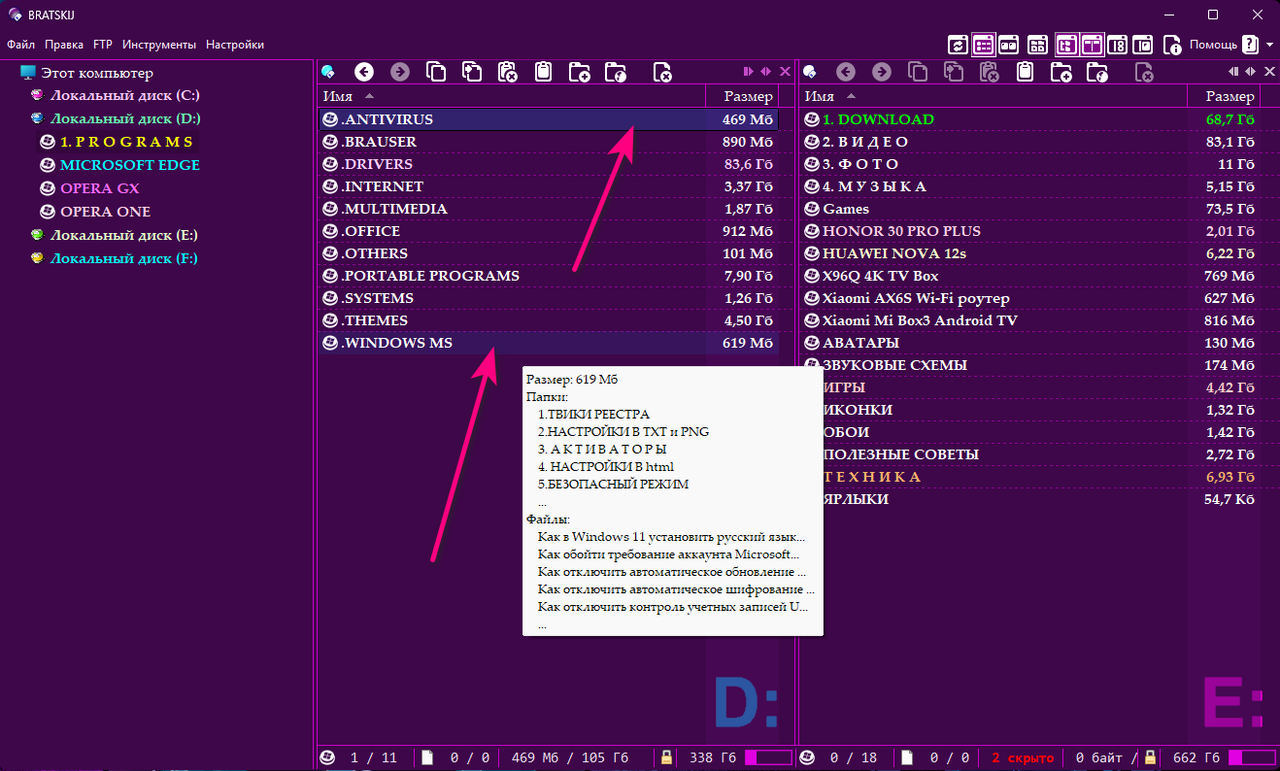Viewport: 1280px width, 771px height.
Task: Toggle the two-tile thumbnails view mode
Action: pyautogui.click(x=1010, y=44)
